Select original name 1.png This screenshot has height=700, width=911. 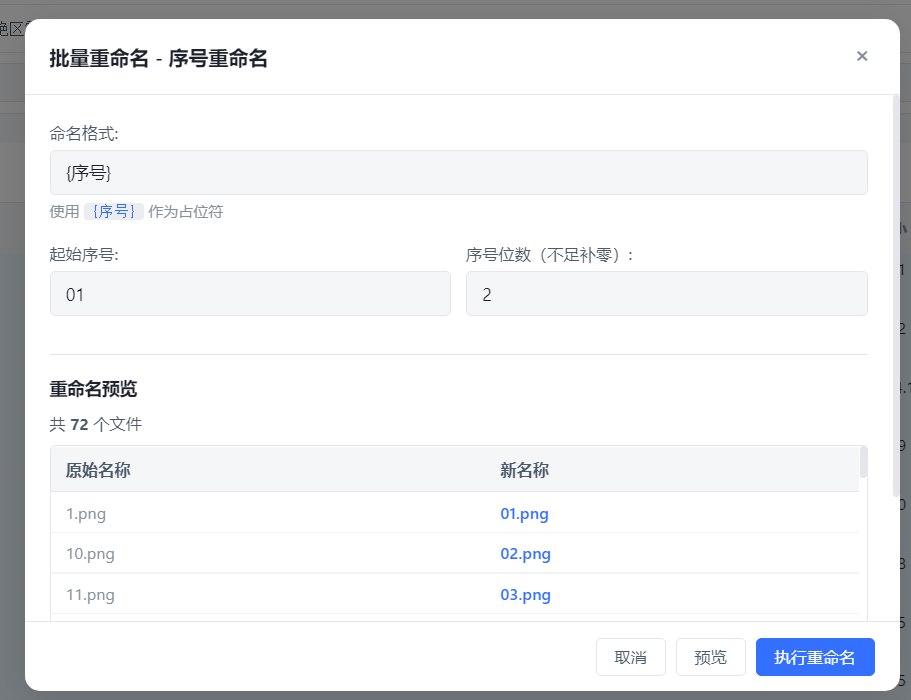[x=86, y=514]
